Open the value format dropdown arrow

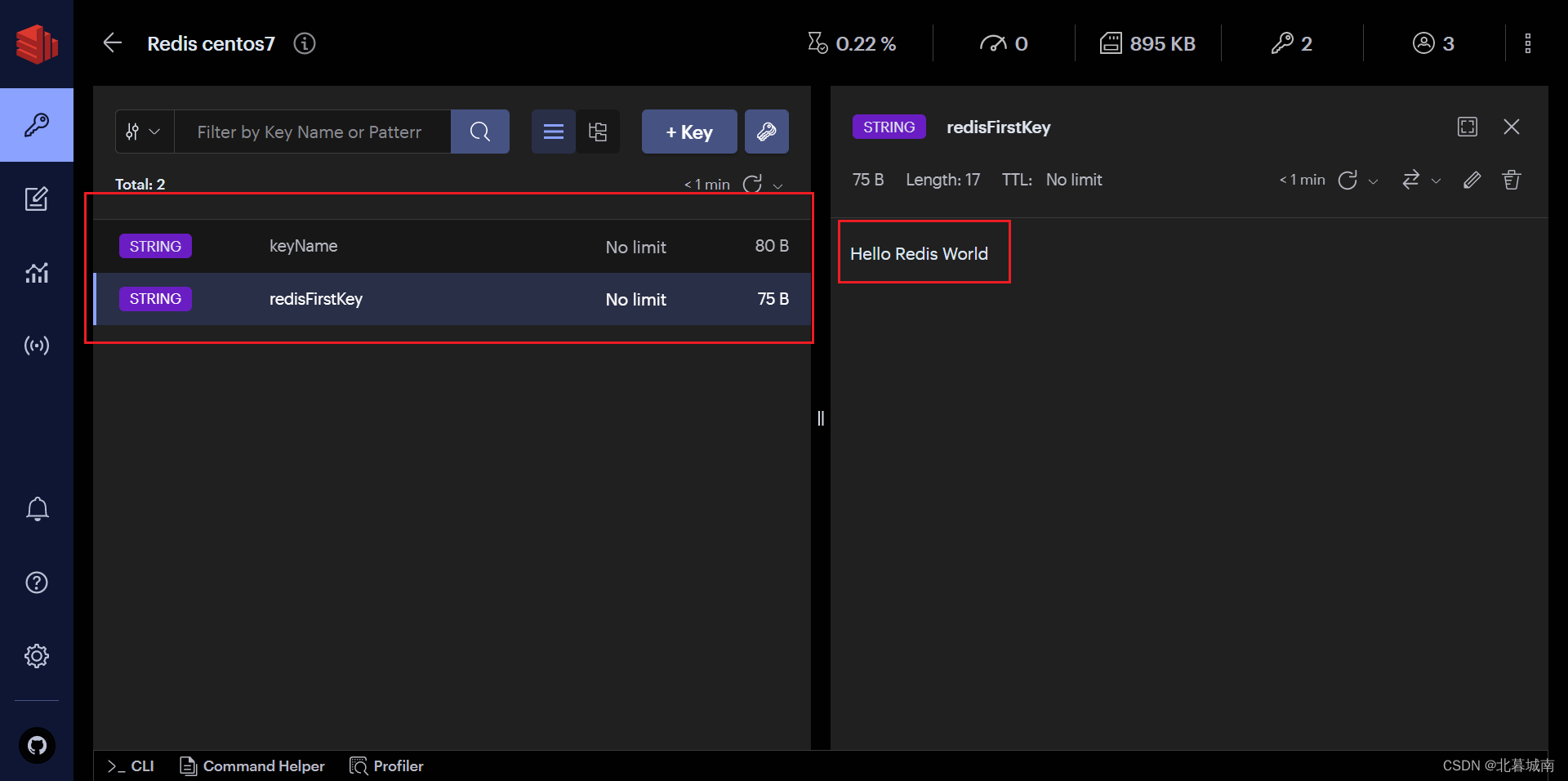tap(1437, 181)
